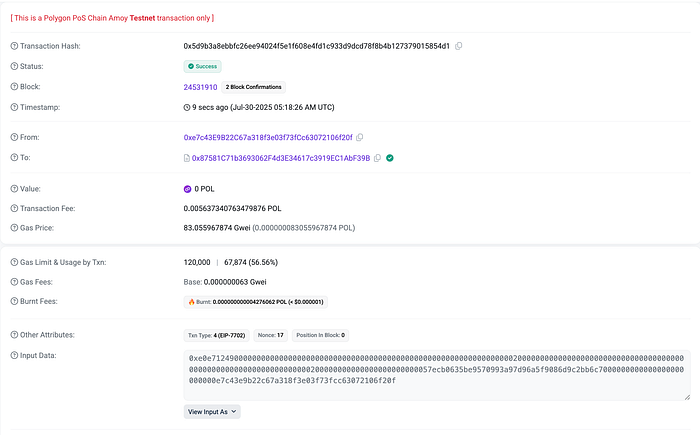The height and width of the screenshot is (435, 700).
Task: Click the help icon next to Input Data
Action: (x=14, y=356)
